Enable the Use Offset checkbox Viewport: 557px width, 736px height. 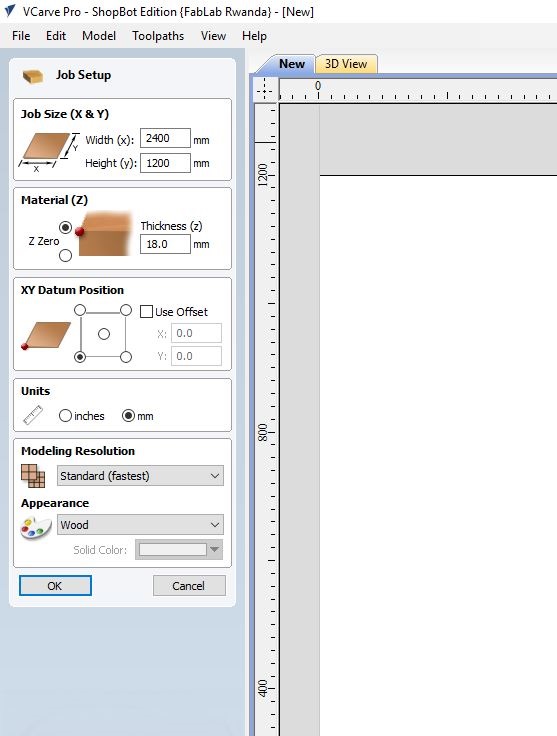146,312
